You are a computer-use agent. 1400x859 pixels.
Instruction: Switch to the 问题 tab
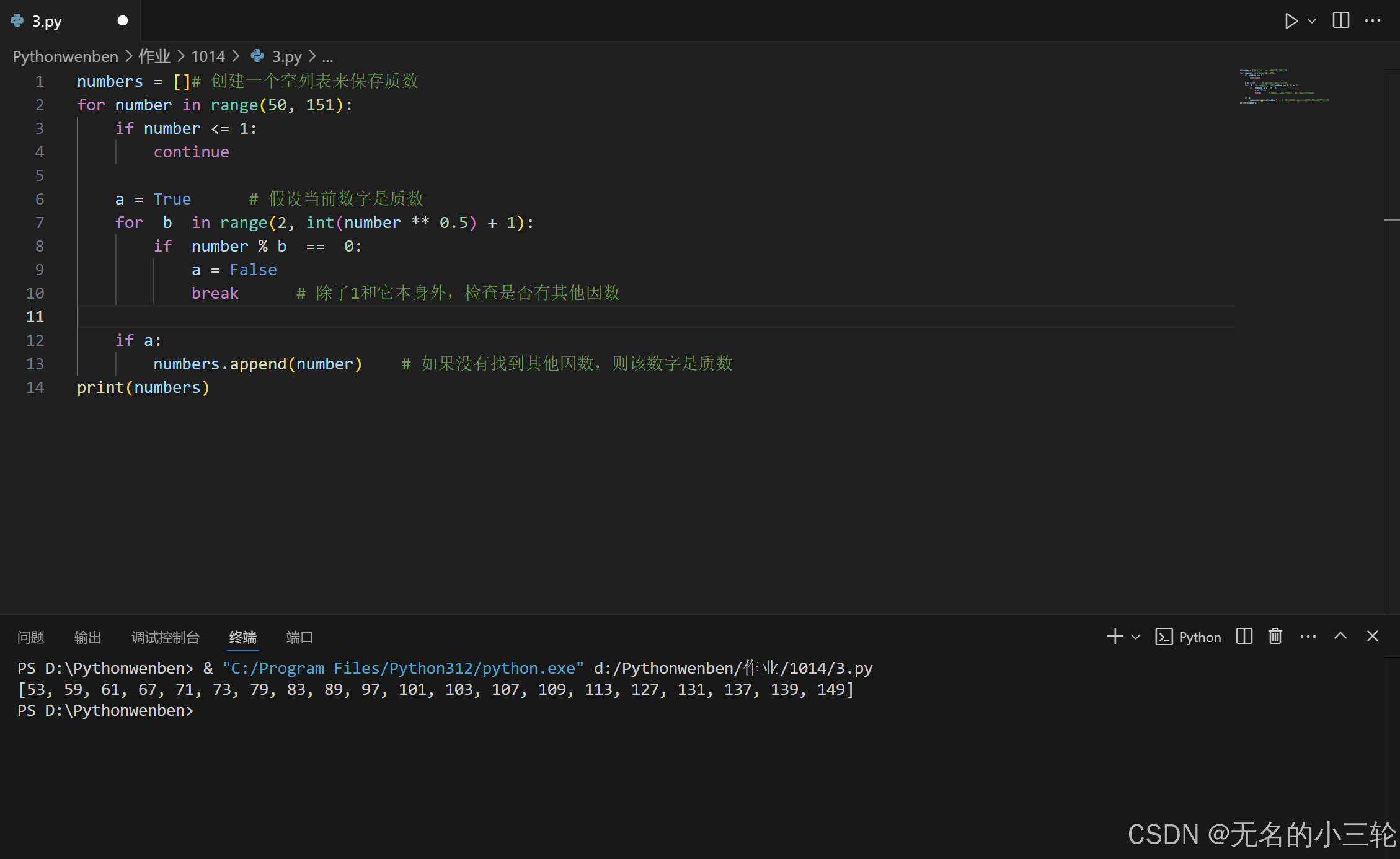point(31,638)
